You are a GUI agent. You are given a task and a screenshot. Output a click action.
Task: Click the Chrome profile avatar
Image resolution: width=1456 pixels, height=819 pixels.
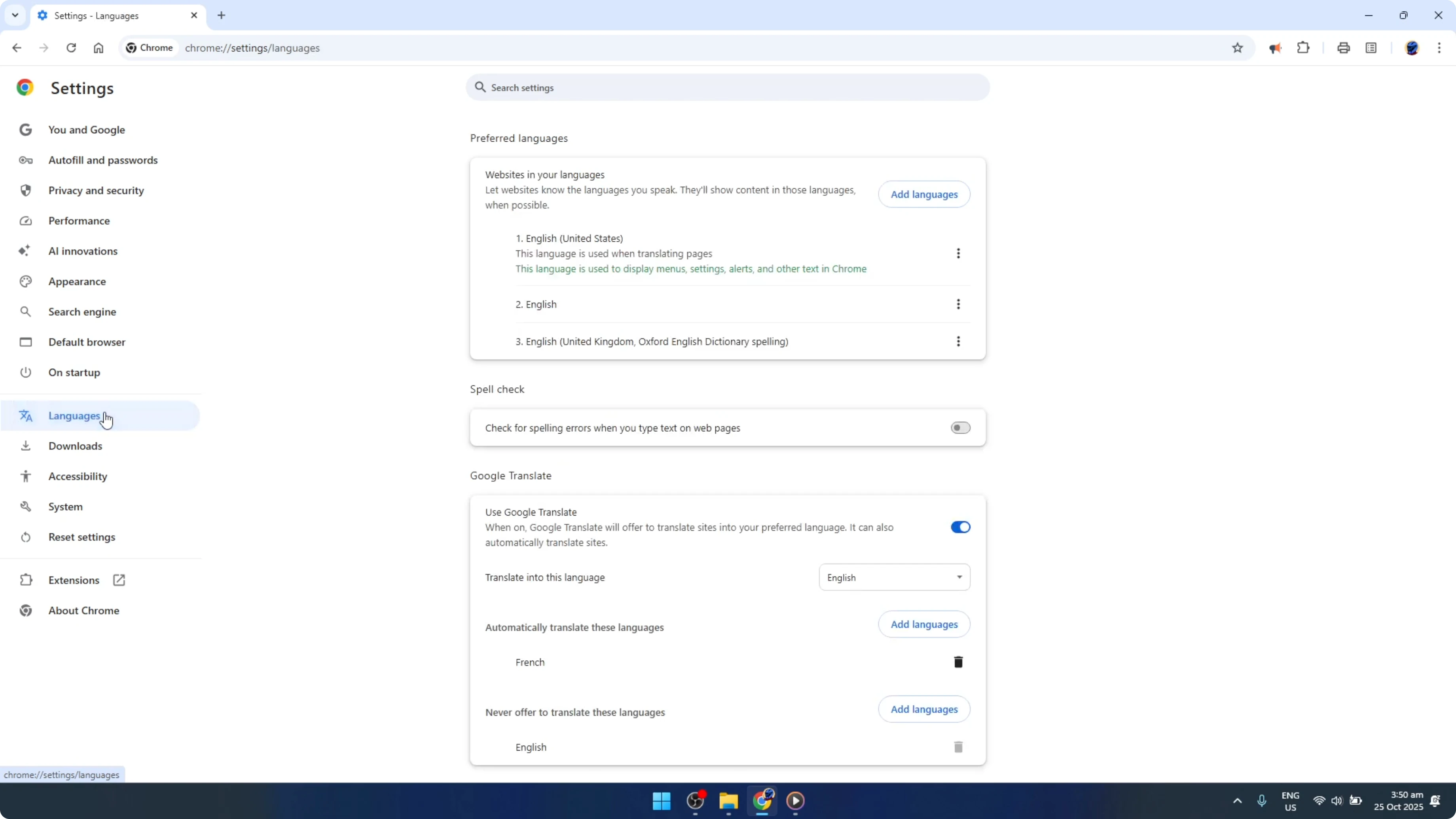(x=1412, y=48)
